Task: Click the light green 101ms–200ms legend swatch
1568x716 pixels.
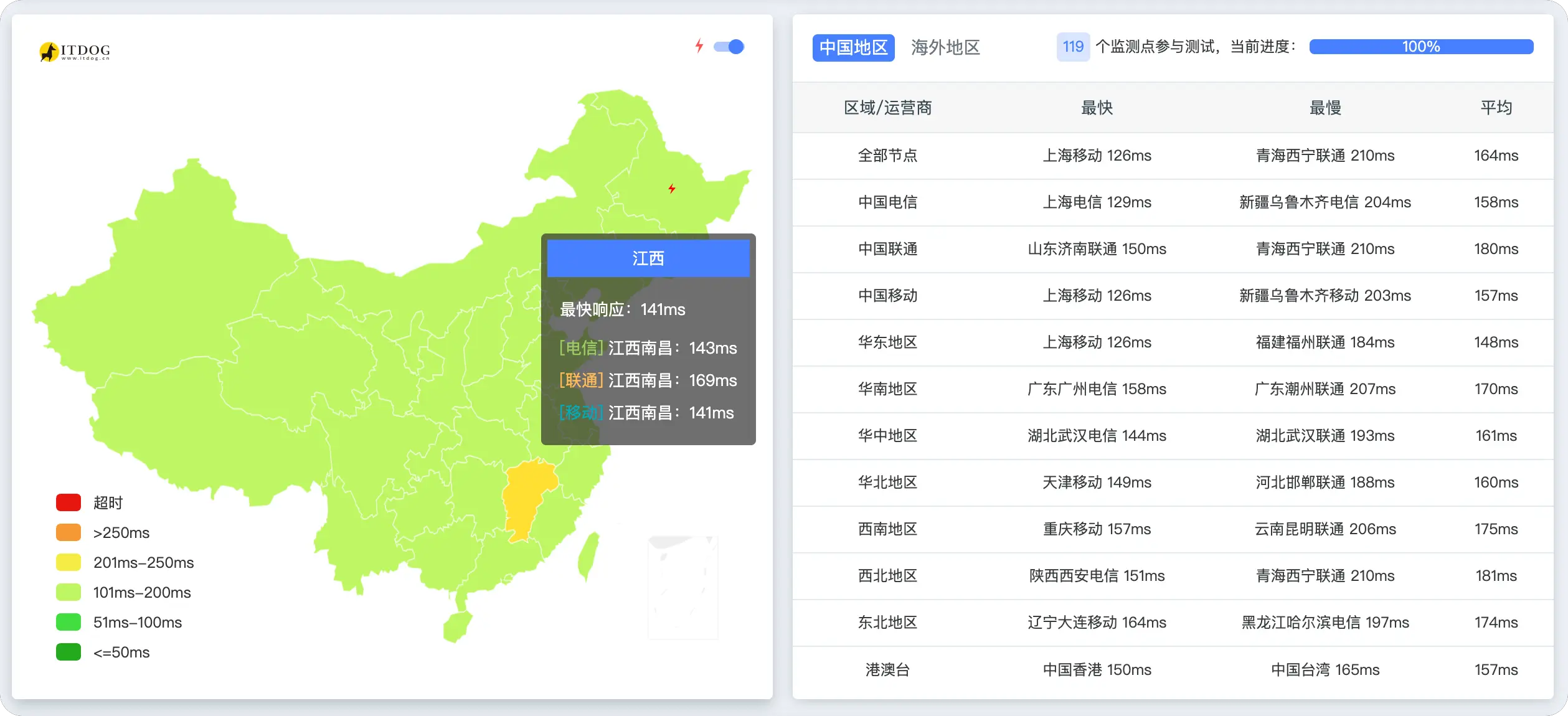Action: tap(68, 592)
